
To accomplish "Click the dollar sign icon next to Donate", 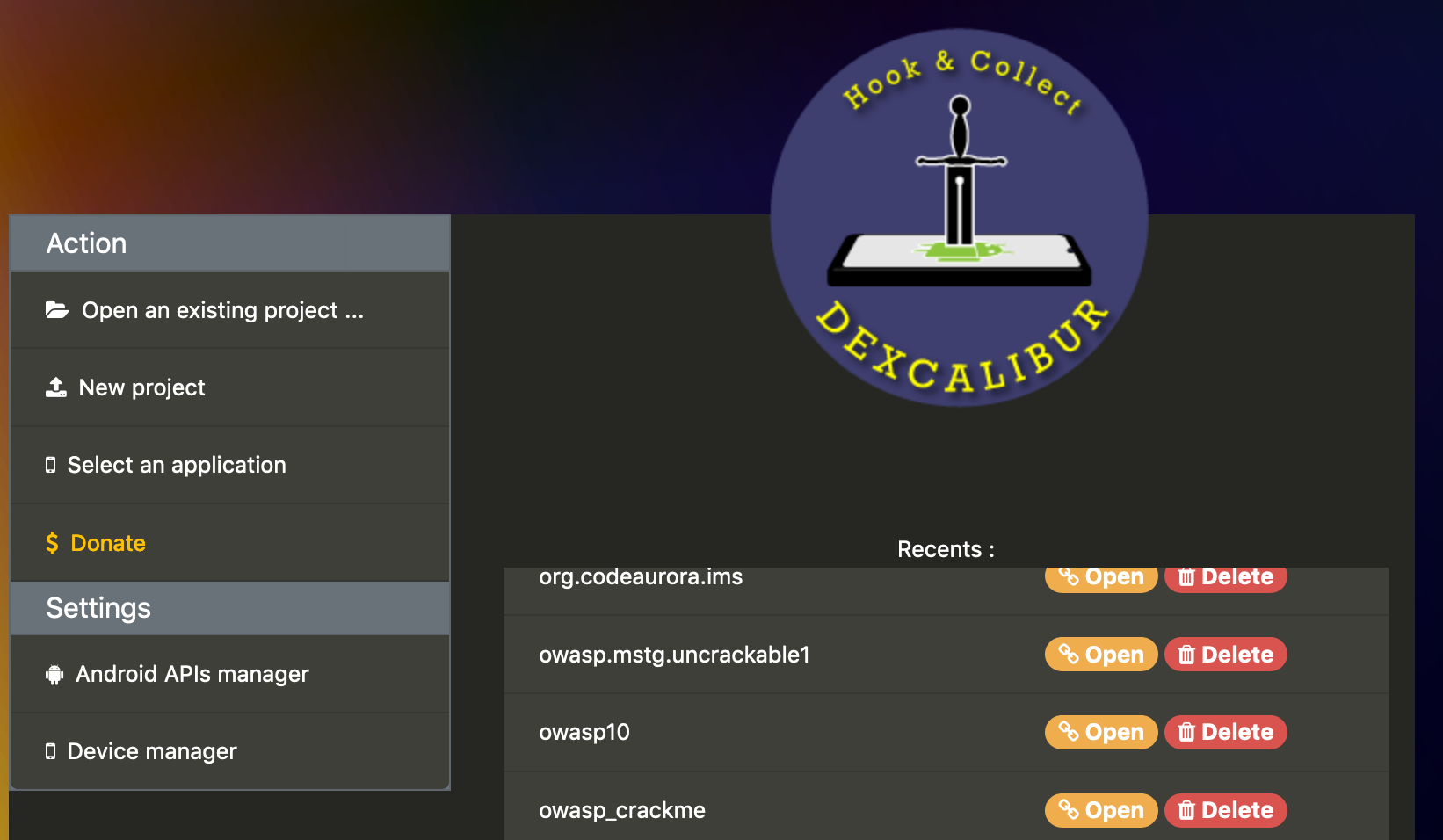I will 52,543.
